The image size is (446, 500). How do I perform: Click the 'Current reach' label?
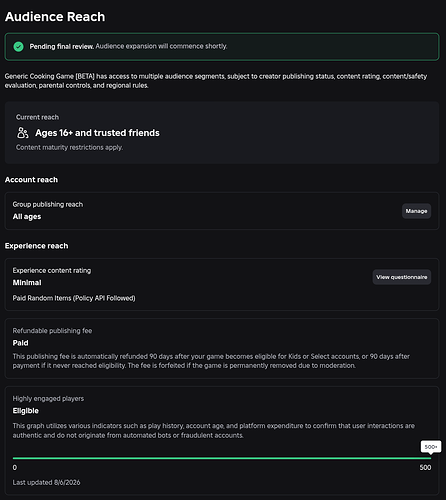(37, 117)
